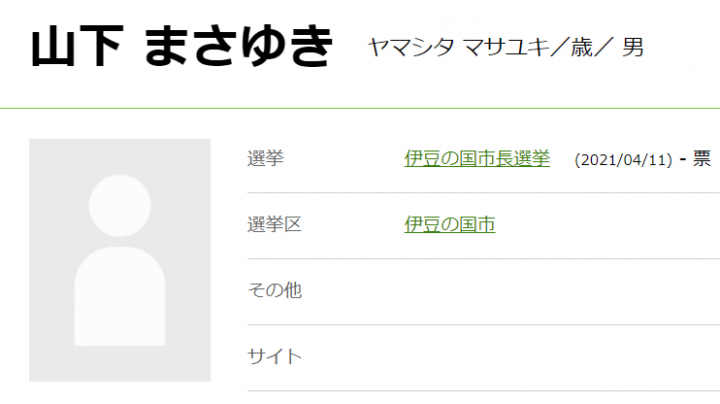Open the 伊豆の国市 district link
Viewport: 720px width, 404px height.
pos(450,224)
